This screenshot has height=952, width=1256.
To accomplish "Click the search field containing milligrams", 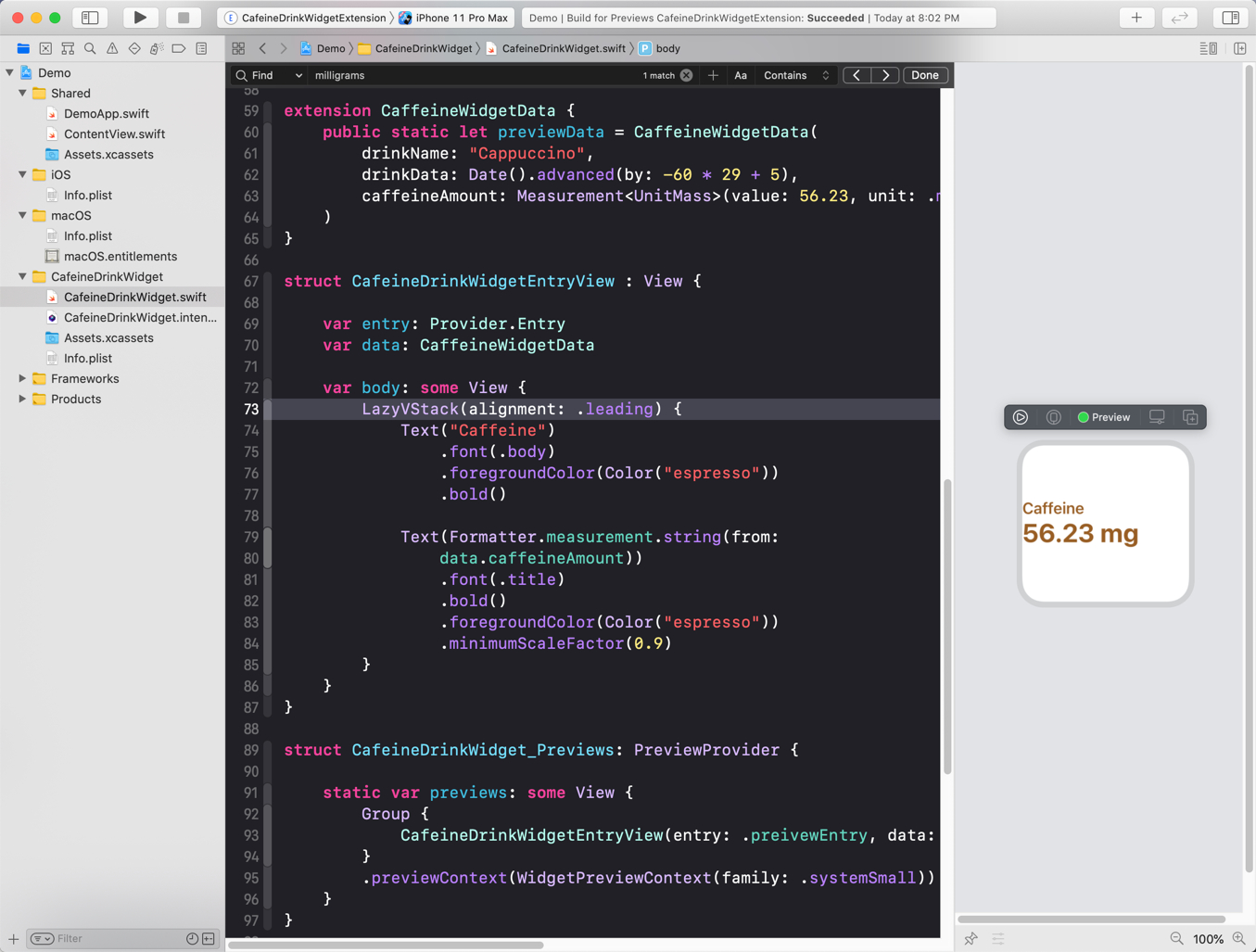I will point(473,75).
